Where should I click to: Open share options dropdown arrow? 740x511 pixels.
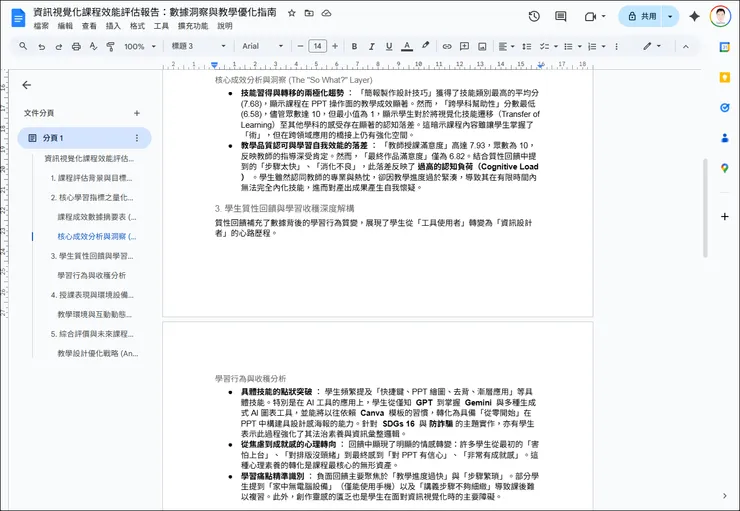pyautogui.click(x=670, y=17)
